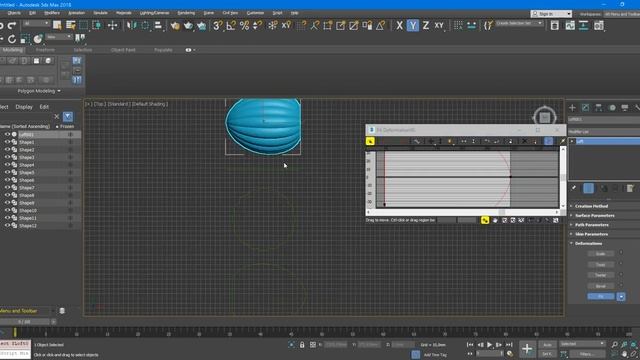The image size is (640, 360).
Task: Open the Curve Editor icon
Action: coord(570,26)
